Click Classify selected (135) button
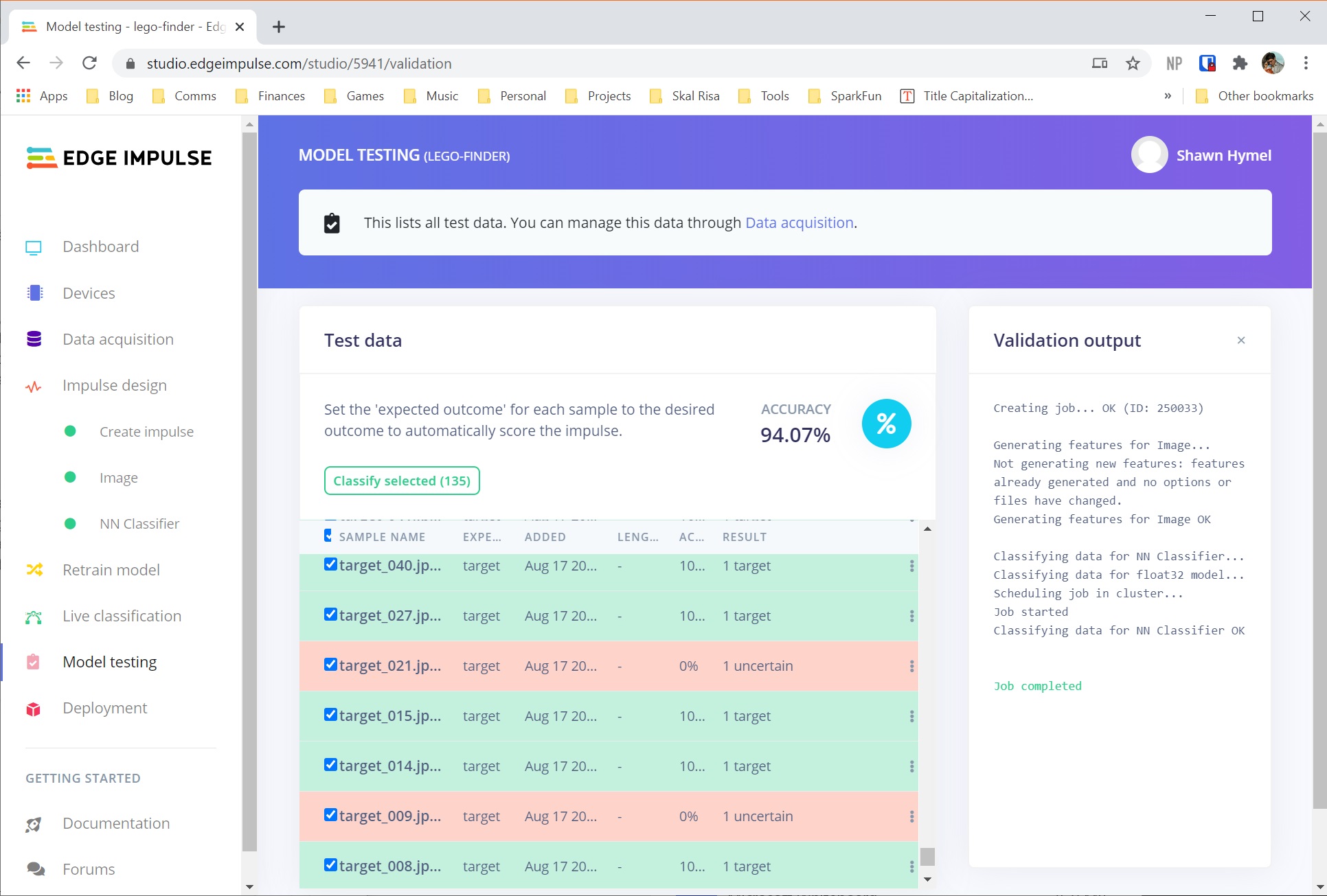 [x=402, y=480]
